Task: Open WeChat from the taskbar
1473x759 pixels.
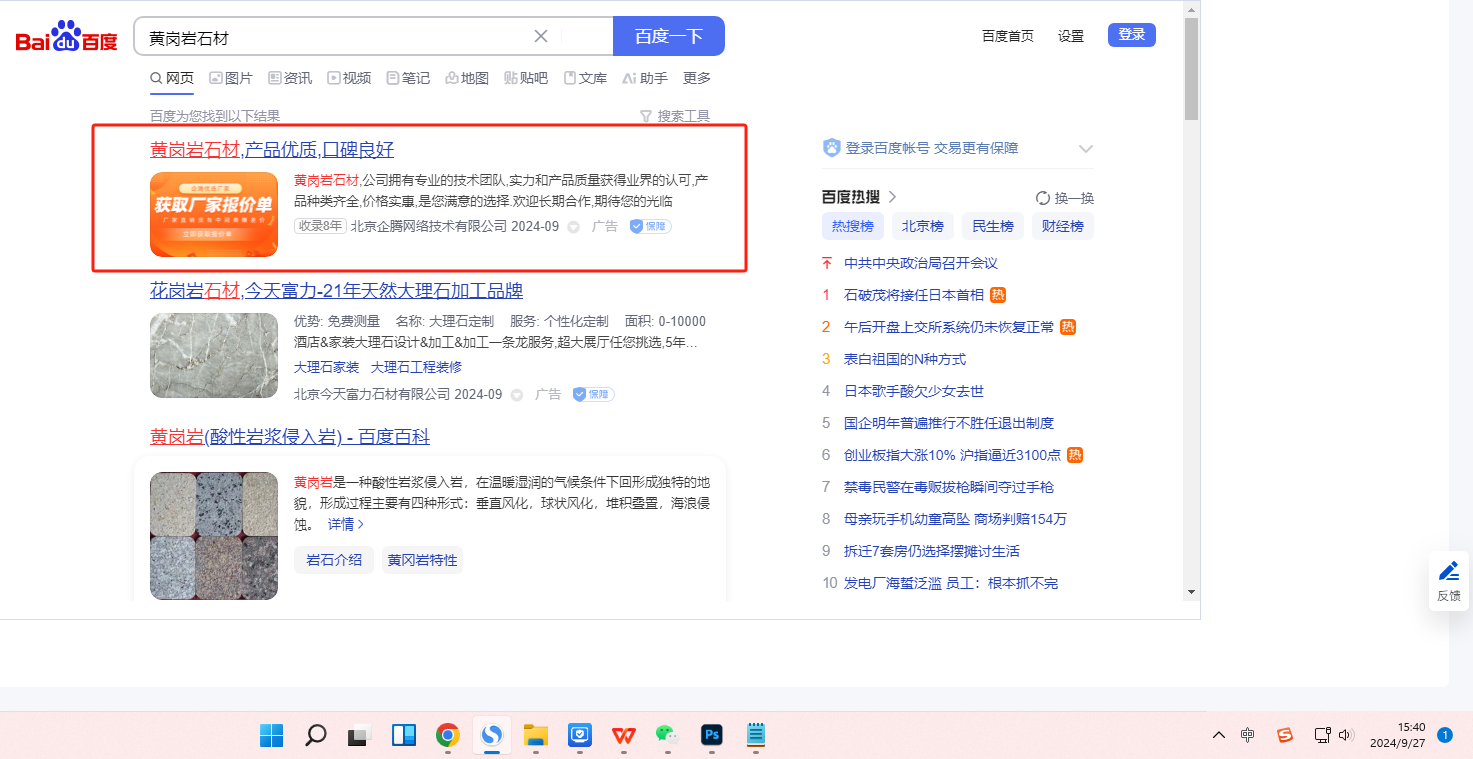Action: click(x=667, y=736)
